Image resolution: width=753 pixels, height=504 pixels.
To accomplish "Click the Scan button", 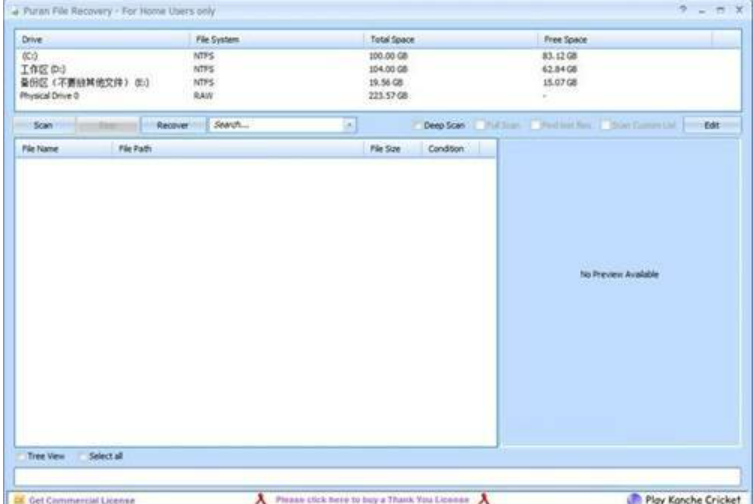I will point(43,125).
